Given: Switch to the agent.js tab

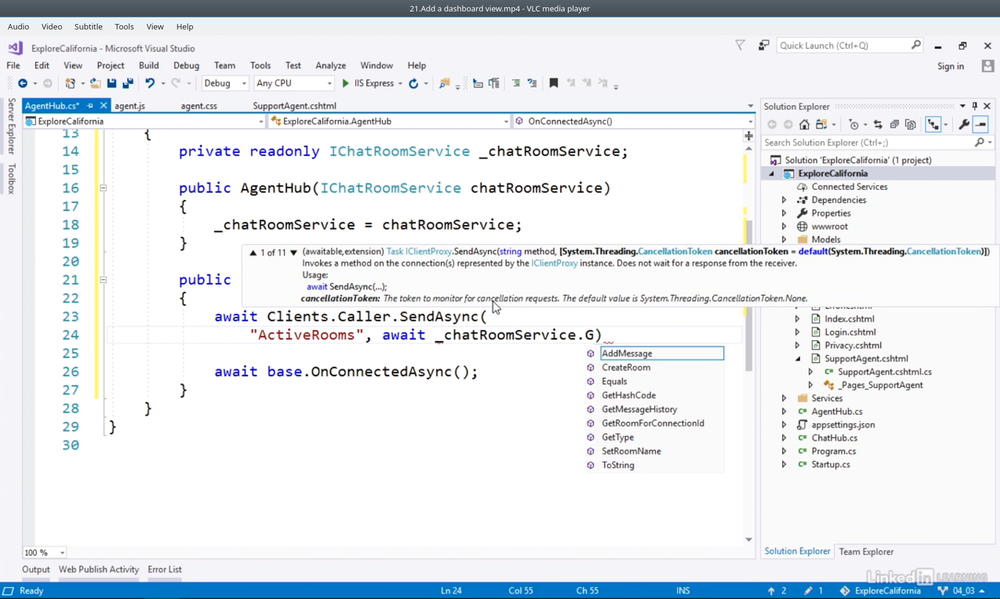Looking at the screenshot, I should (129, 106).
